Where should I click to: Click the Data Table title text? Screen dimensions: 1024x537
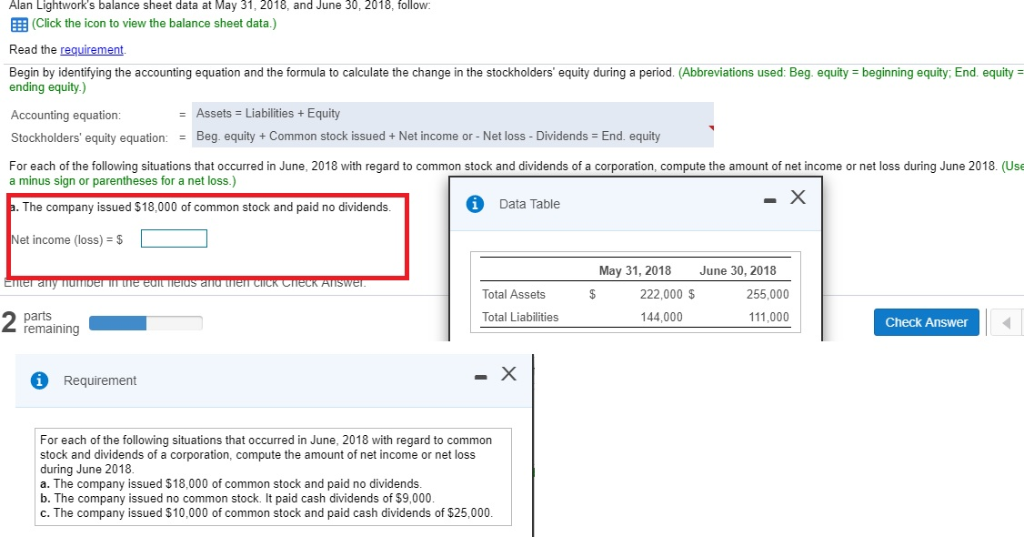[x=529, y=204]
